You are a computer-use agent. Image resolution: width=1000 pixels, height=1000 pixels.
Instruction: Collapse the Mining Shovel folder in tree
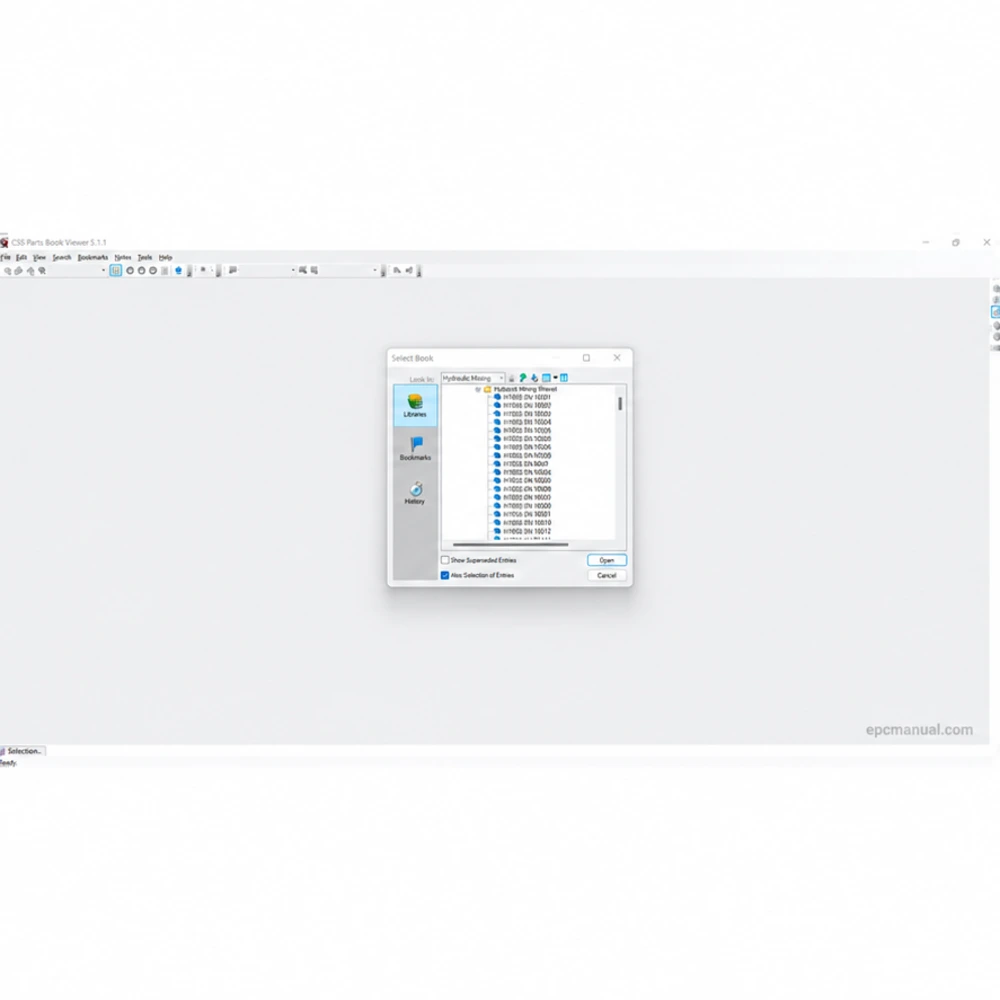tap(478, 389)
